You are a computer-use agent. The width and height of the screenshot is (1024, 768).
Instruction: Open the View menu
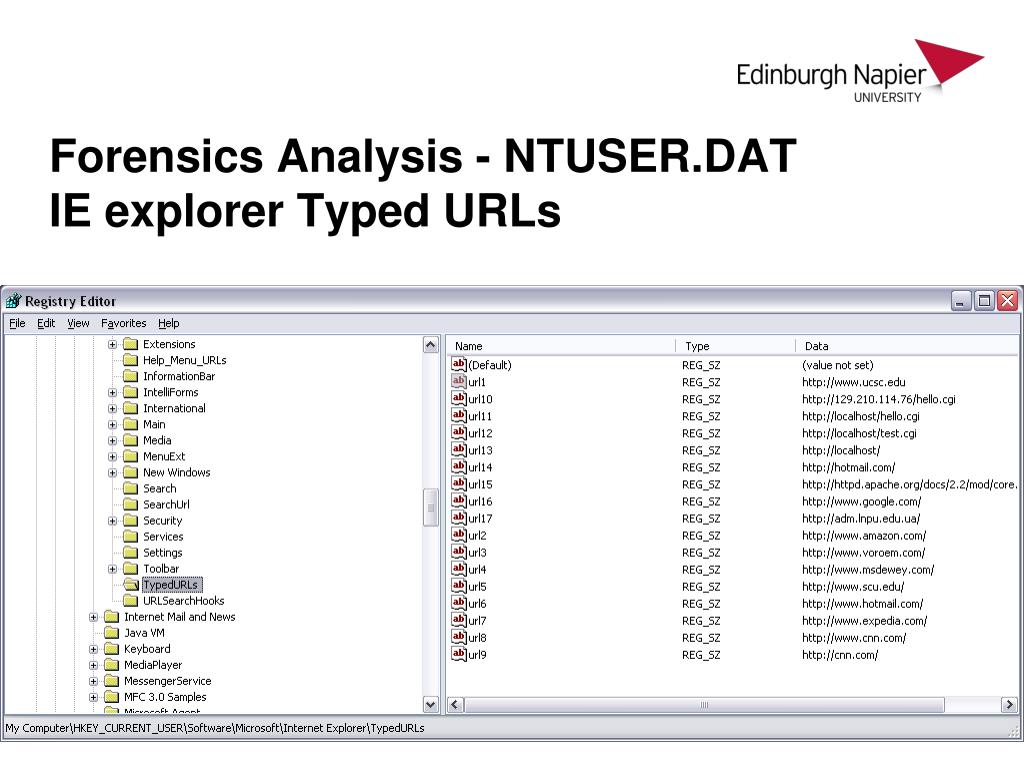[x=78, y=323]
